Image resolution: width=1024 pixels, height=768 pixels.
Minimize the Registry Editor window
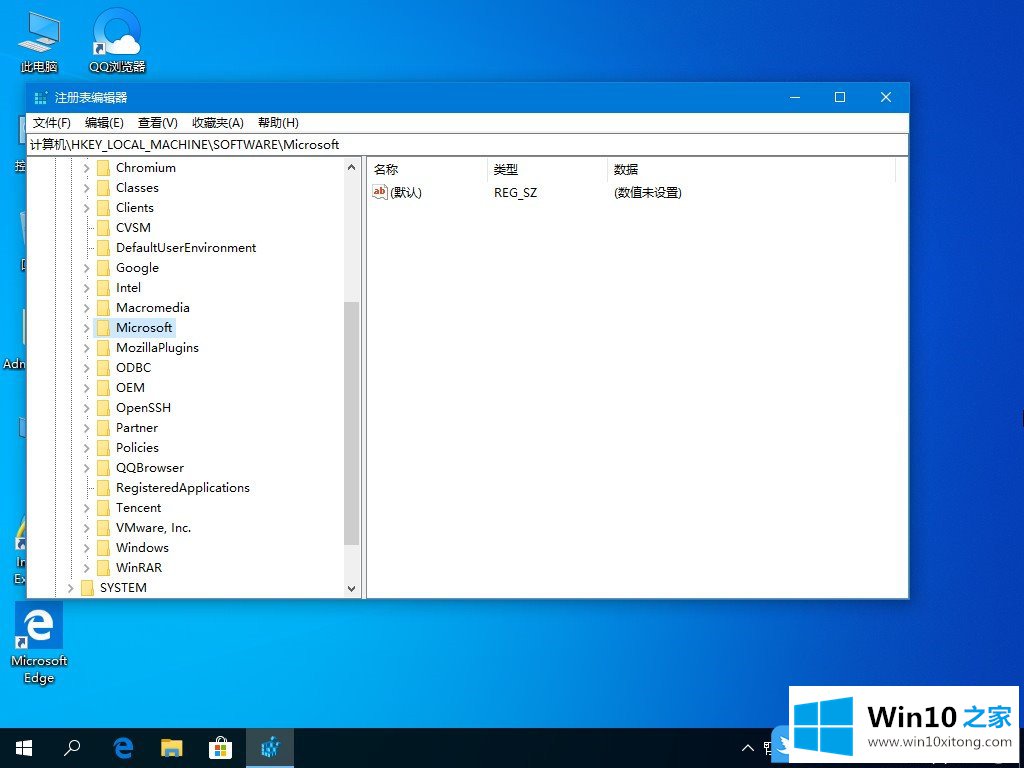[795, 97]
